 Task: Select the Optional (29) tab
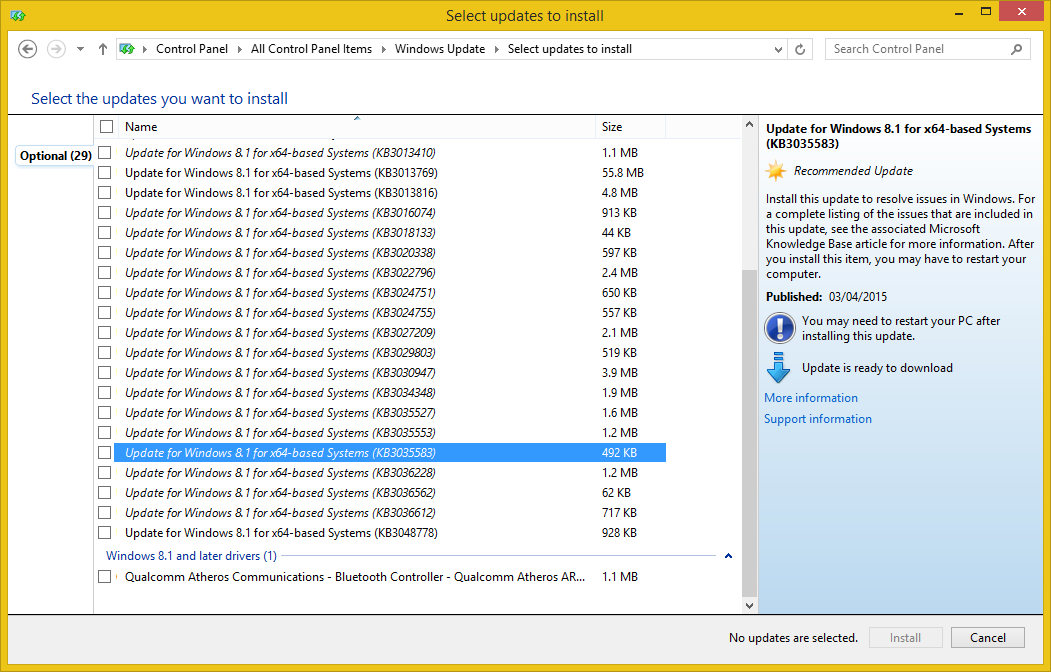(x=56, y=156)
